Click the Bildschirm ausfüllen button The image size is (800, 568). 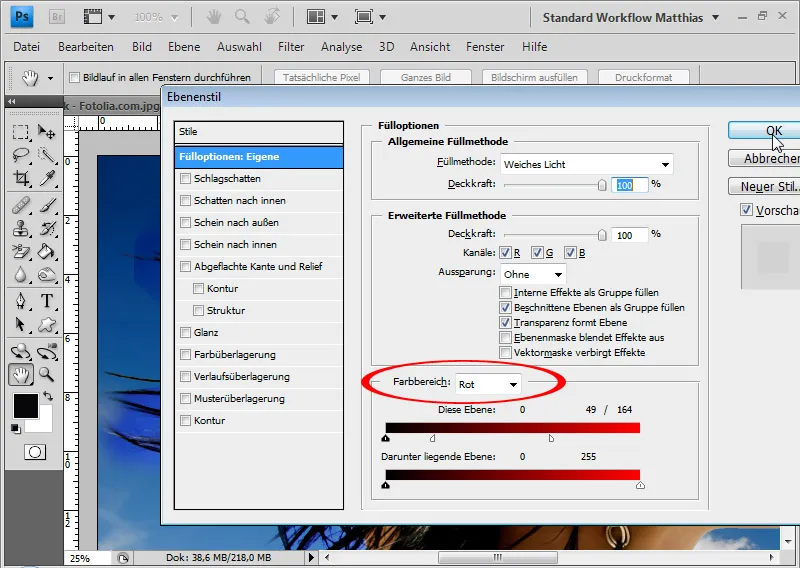[x=534, y=78]
